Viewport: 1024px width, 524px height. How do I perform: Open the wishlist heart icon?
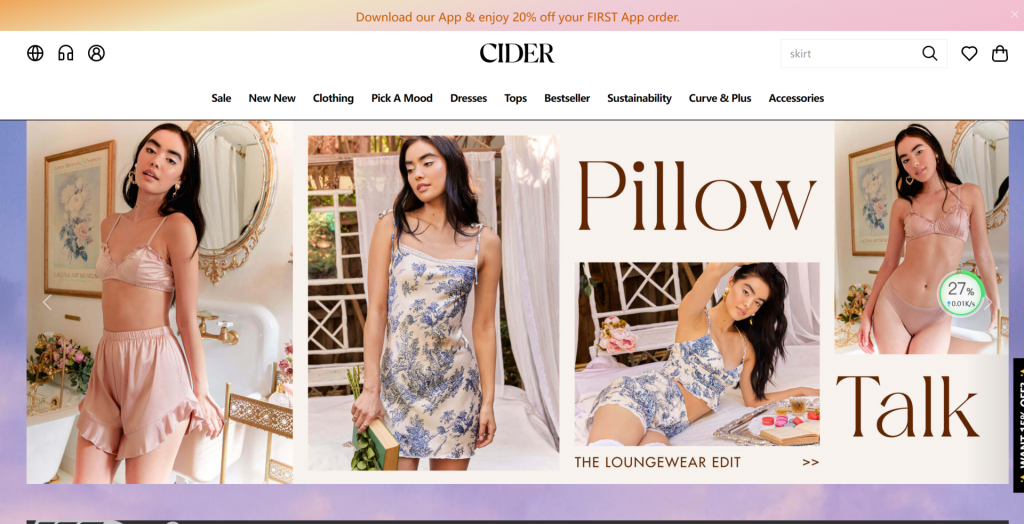[969, 54]
